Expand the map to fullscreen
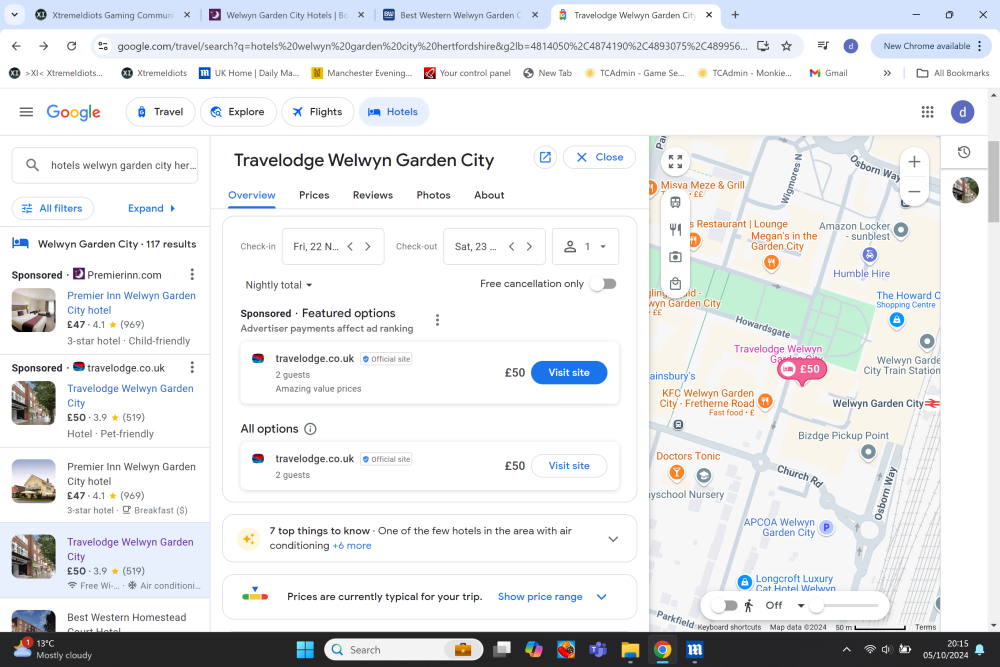Screen dimensions: 1000x667 coord(675,160)
